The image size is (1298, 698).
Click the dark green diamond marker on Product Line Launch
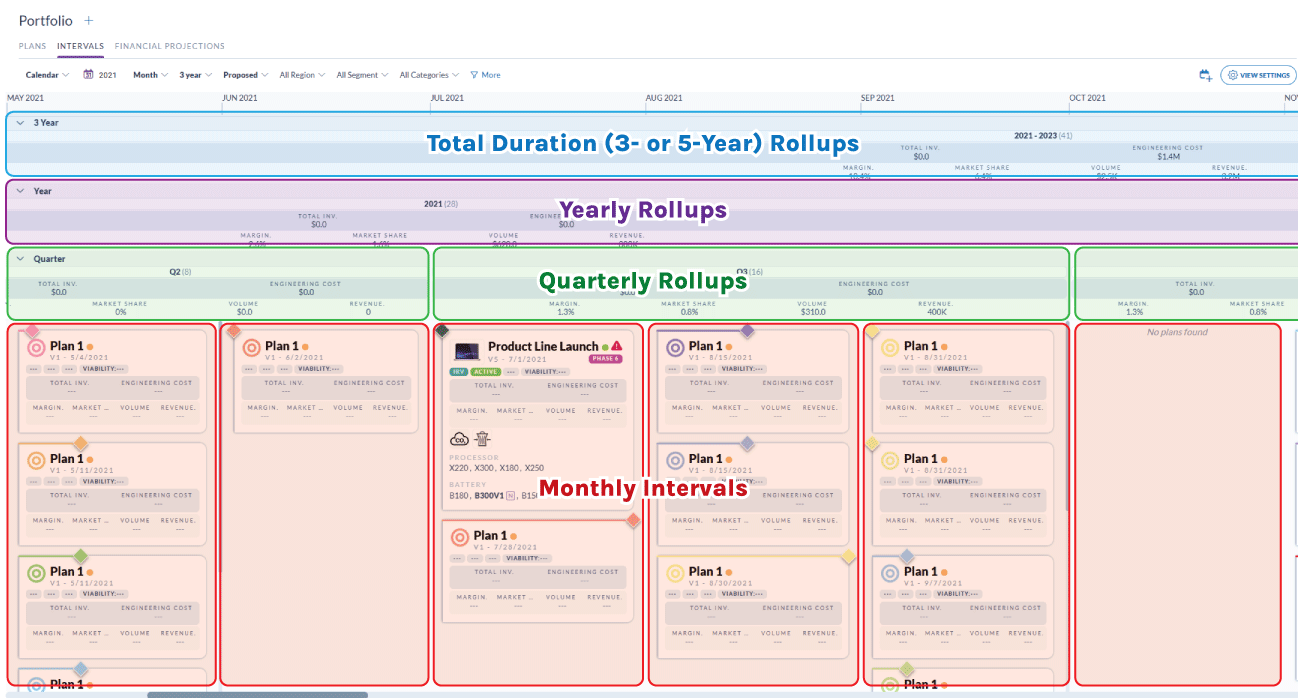[442, 331]
